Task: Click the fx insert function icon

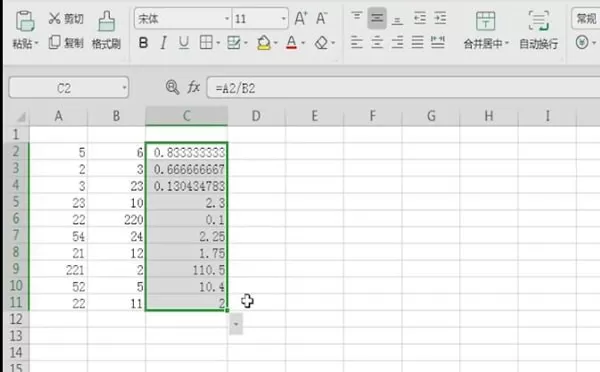Action: pos(194,88)
